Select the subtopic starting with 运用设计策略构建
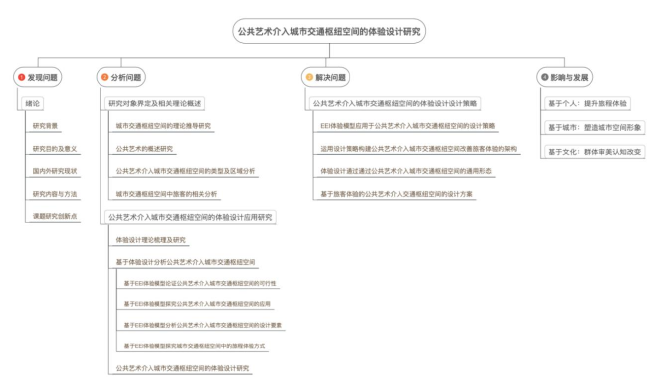The width and height of the screenshot is (656, 384). 418,149
